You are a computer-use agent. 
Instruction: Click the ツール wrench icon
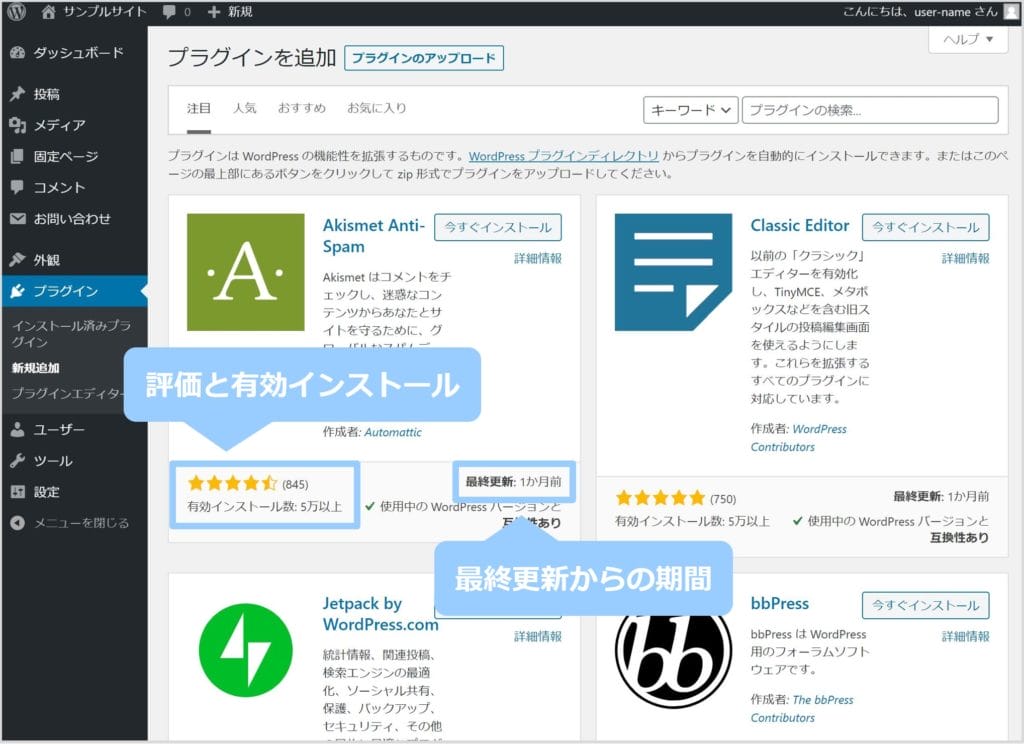point(18,461)
